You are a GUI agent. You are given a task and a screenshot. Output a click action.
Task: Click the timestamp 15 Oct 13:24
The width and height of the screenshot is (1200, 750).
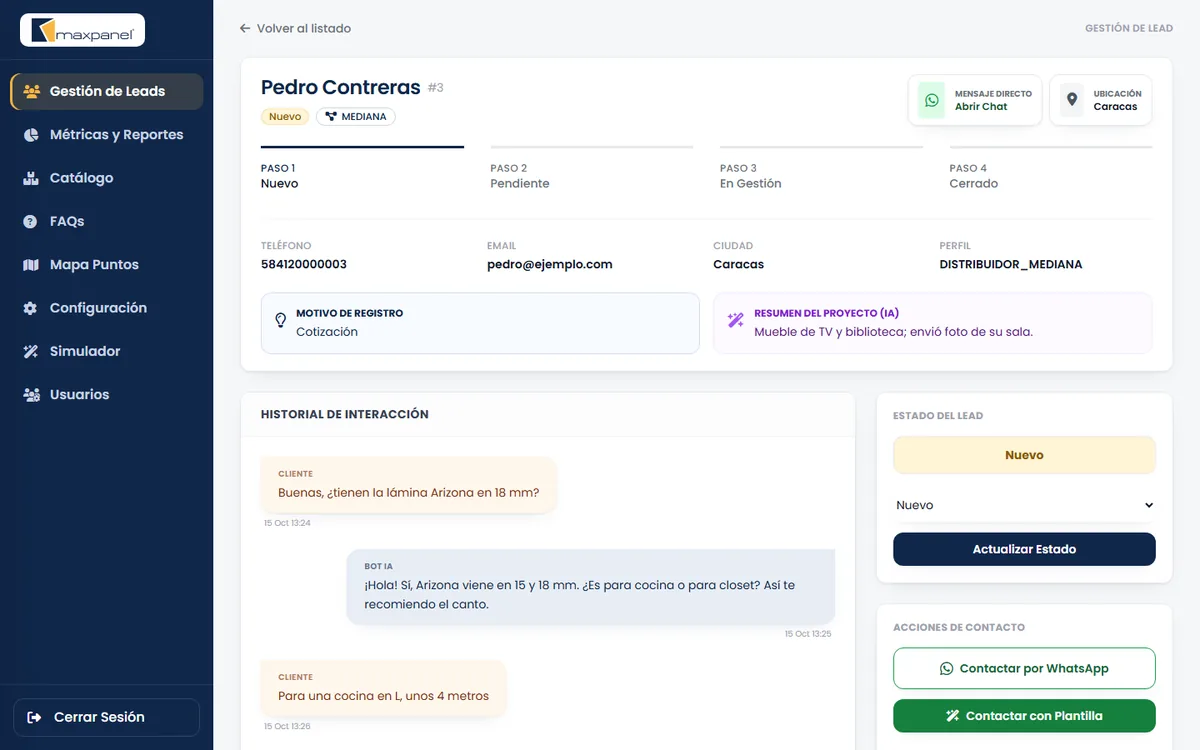tap(287, 523)
